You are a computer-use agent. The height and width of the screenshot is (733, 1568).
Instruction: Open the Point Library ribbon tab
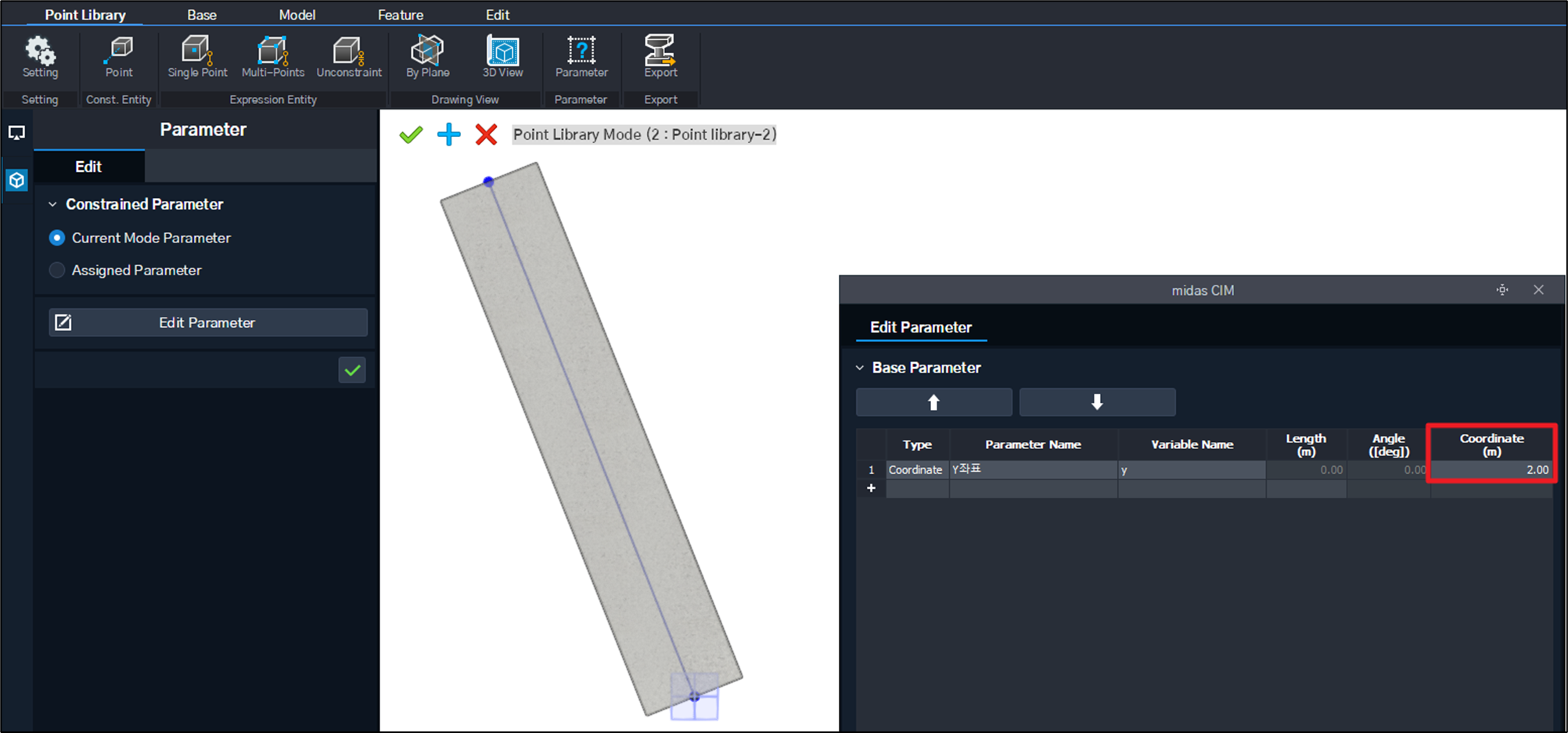coord(85,14)
